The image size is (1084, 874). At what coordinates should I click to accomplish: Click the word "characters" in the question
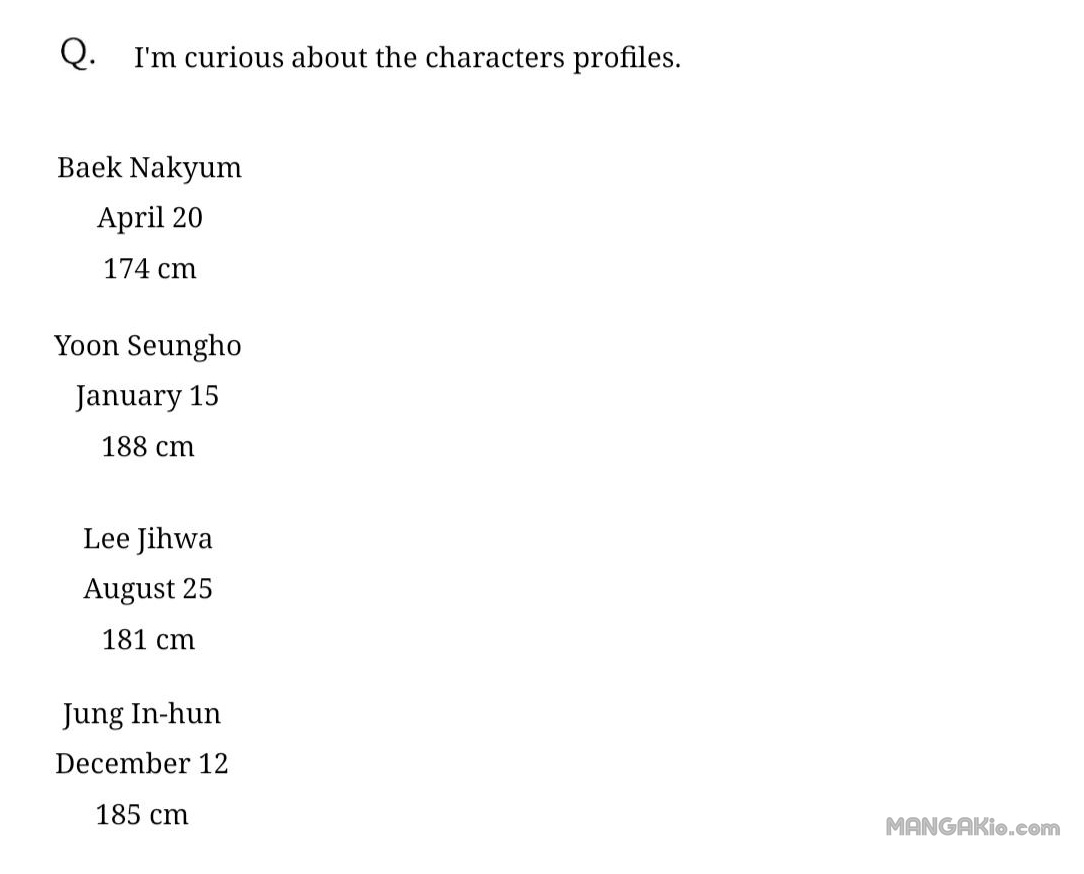494,58
